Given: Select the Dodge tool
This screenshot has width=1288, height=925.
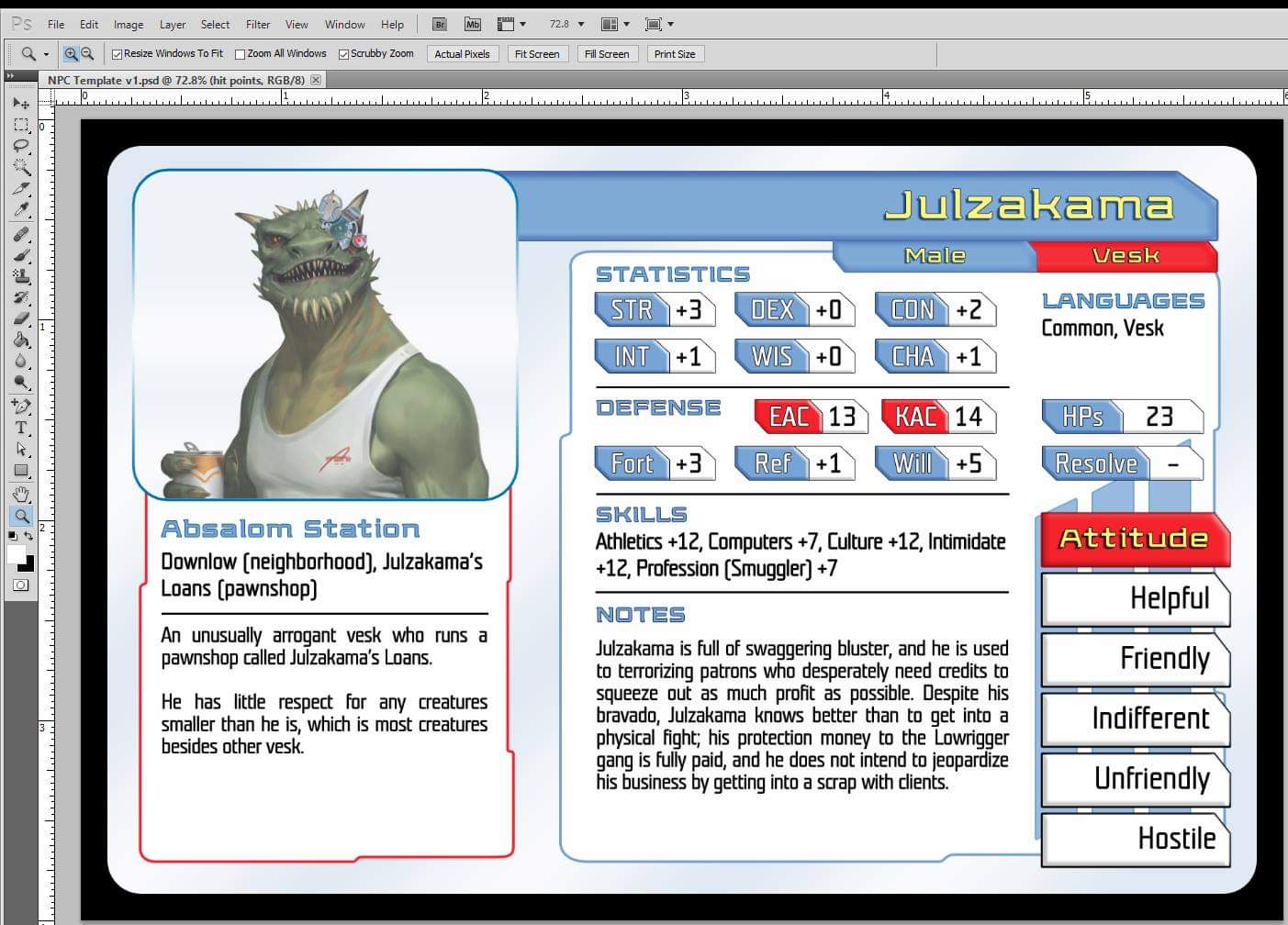Looking at the screenshot, I should [21, 383].
